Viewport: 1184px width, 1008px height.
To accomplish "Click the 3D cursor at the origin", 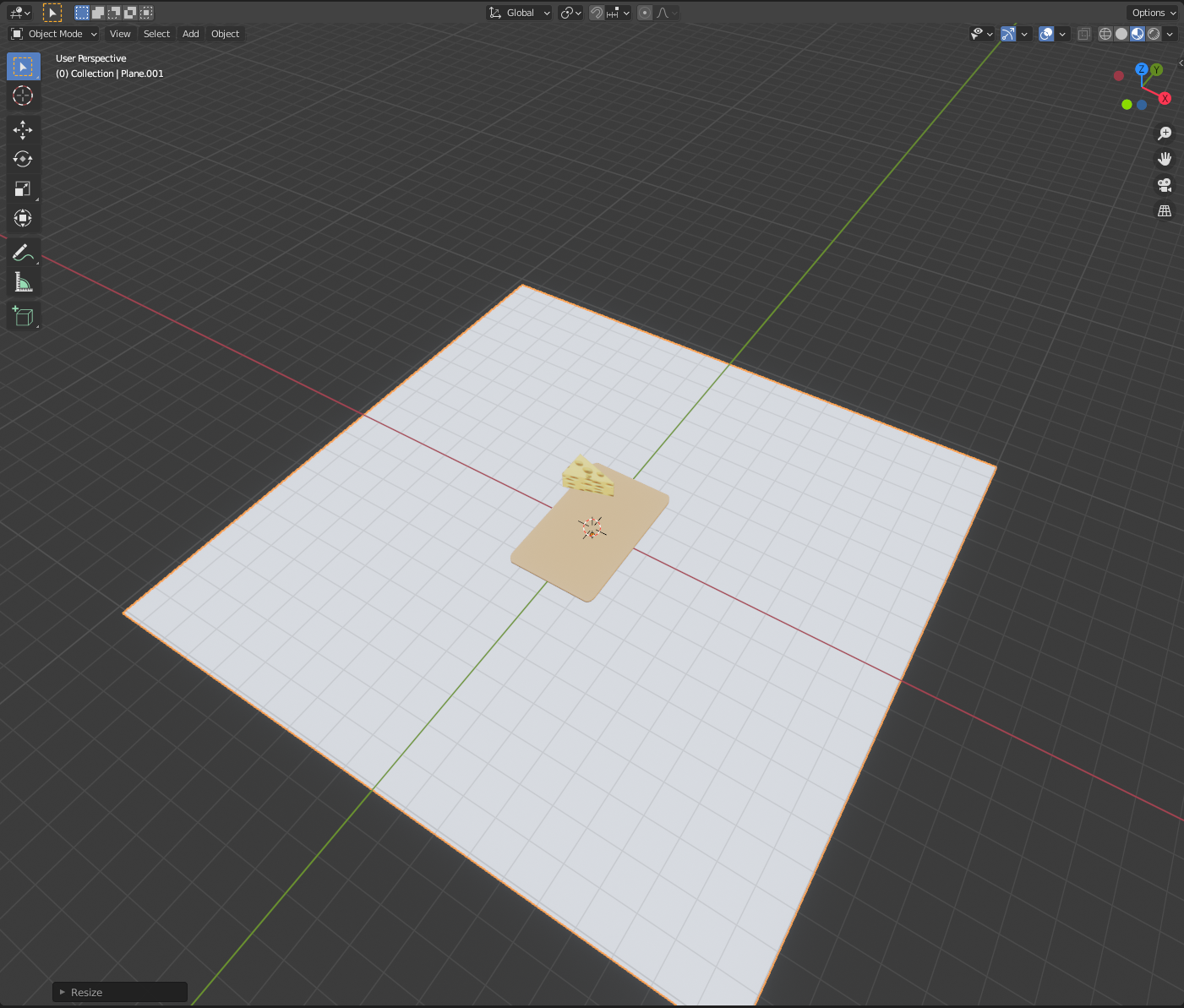I will [592, 528].
